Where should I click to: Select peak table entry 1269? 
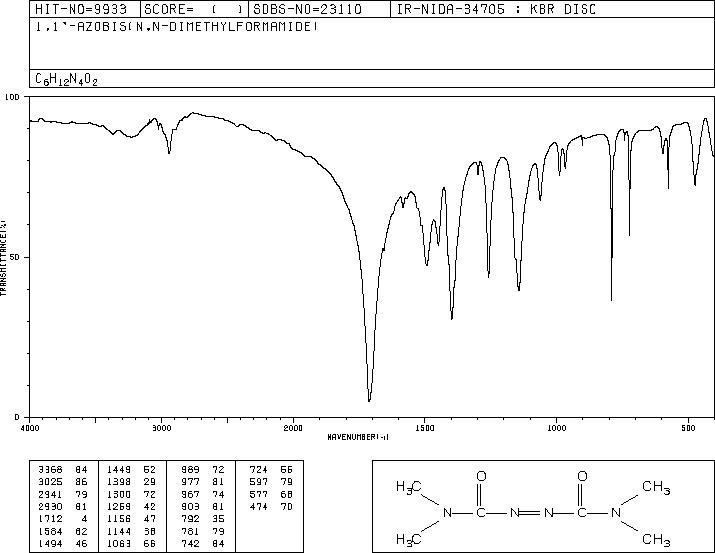tap(131, 506)
